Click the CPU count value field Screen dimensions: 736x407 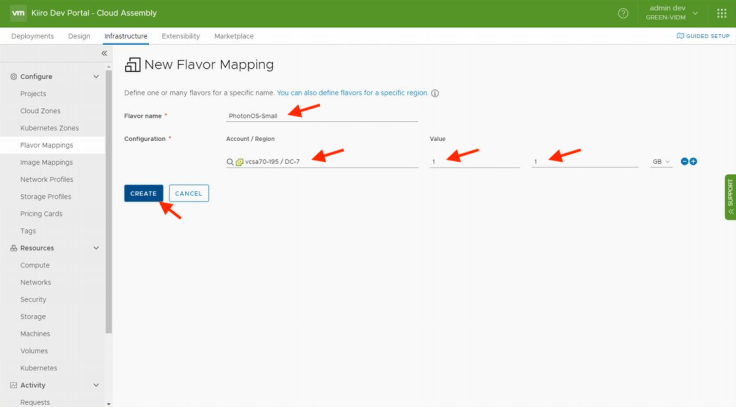pos(475,161)
